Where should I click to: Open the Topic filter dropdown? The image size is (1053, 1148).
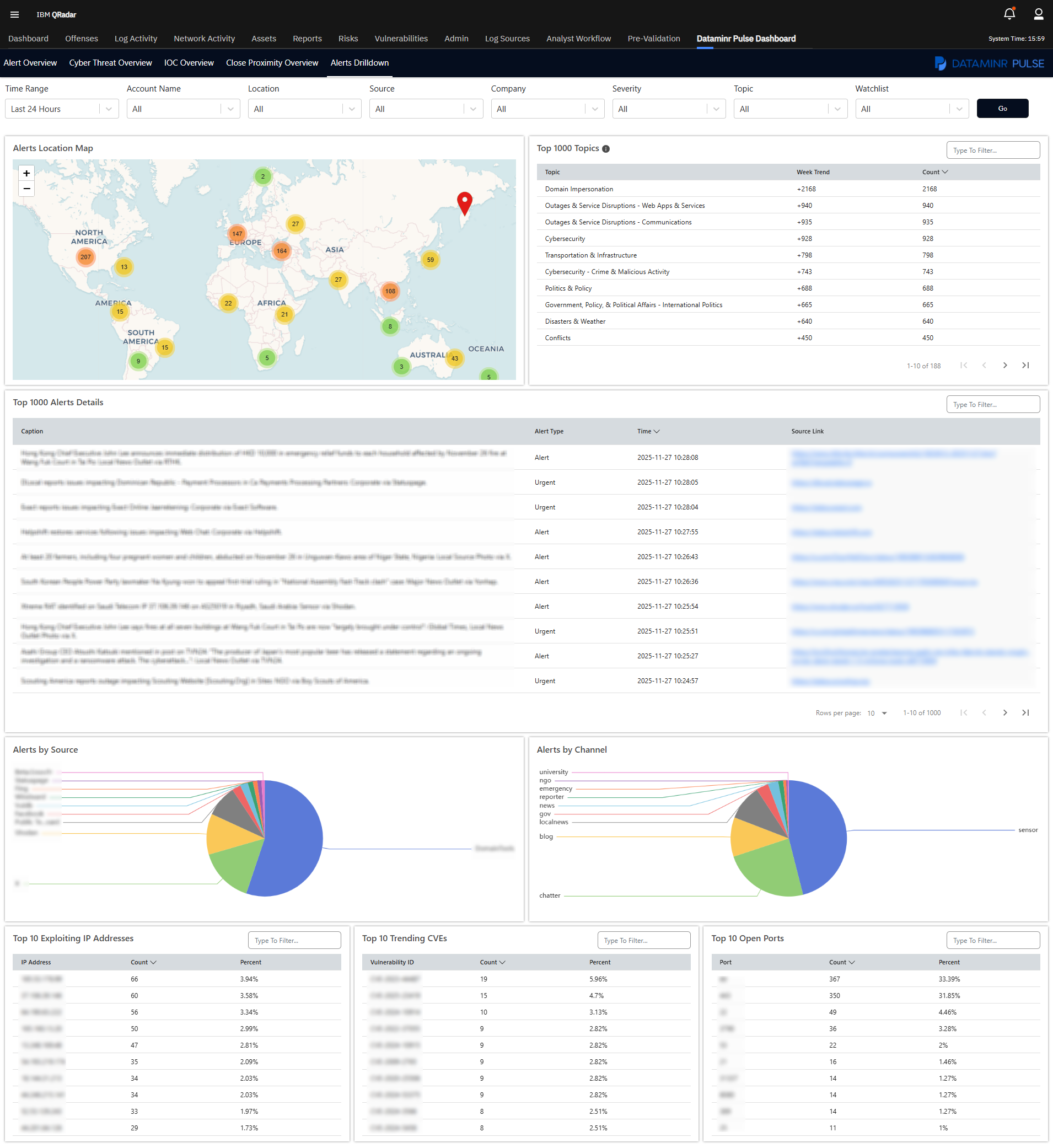(x=791, y=109)
